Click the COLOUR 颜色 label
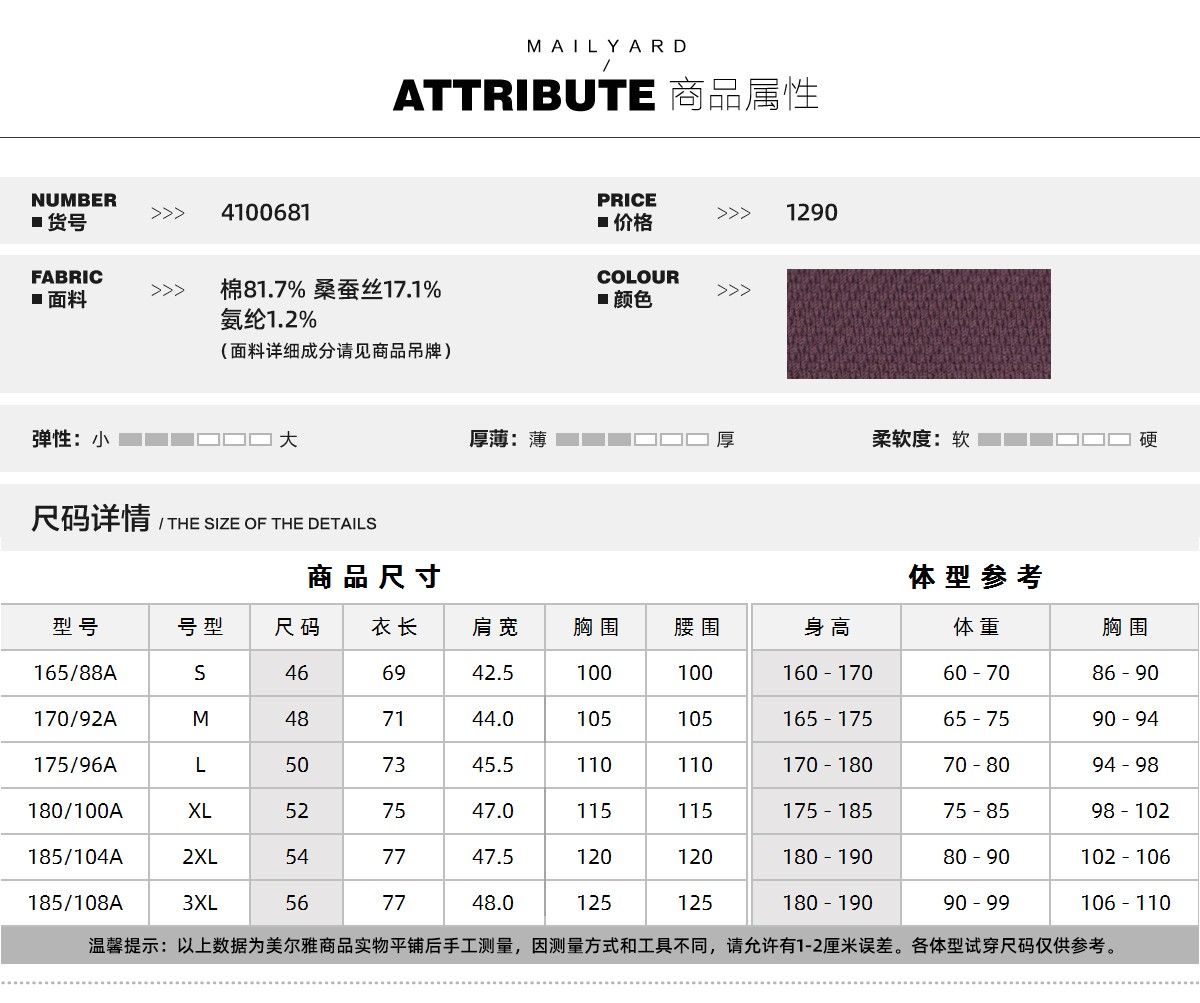 [x=638, y=288]
